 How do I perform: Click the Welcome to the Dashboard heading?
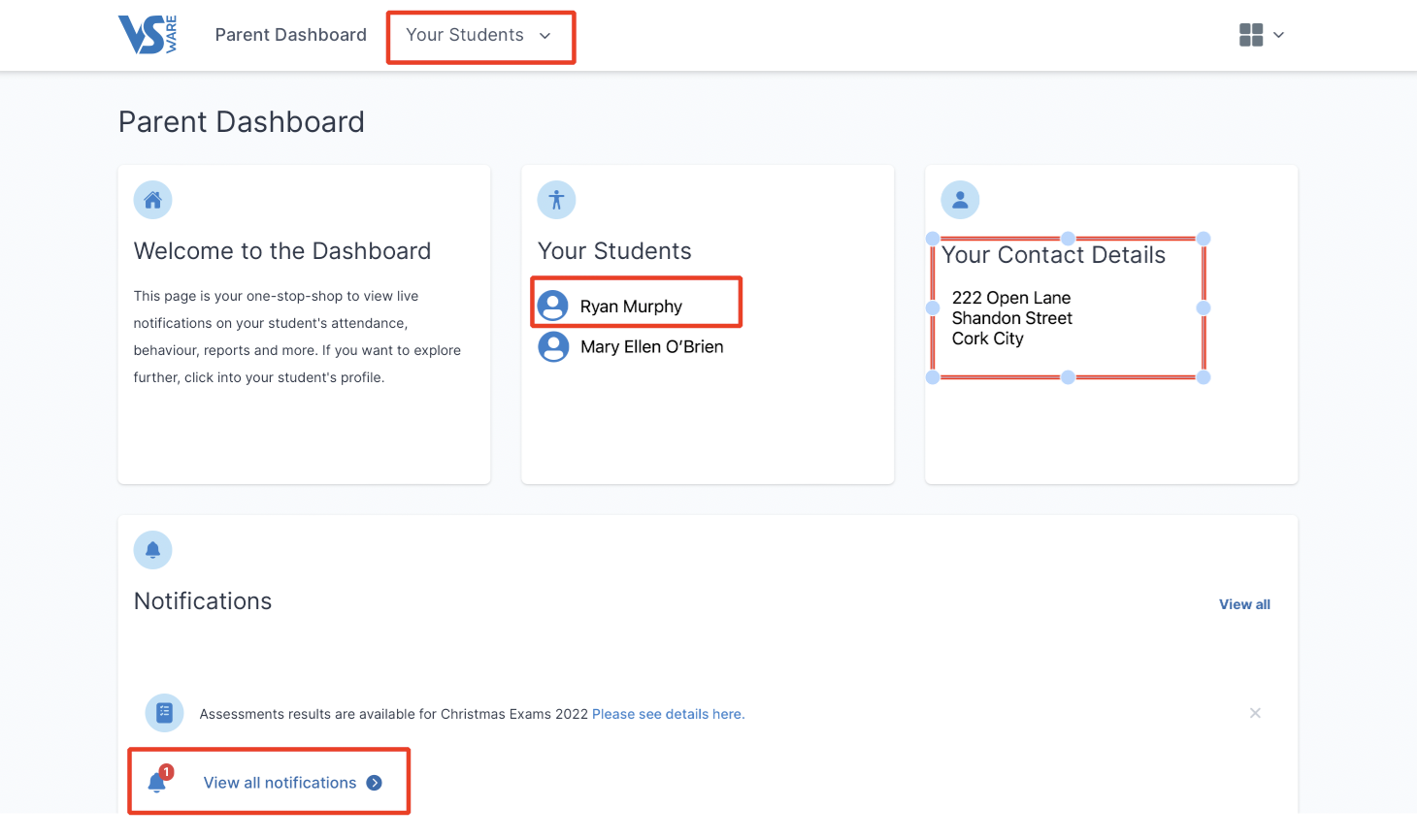(x=282, y=251)
